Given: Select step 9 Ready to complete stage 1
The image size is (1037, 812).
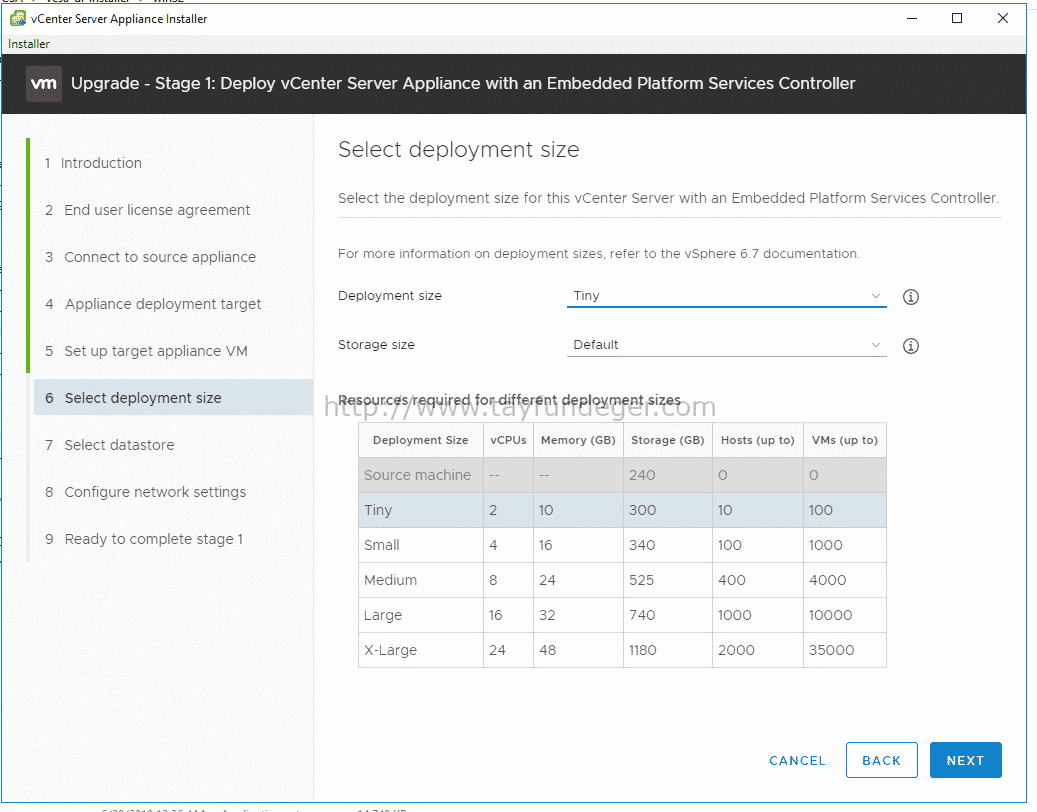Looking at the screenshot, I should (144, 539).
